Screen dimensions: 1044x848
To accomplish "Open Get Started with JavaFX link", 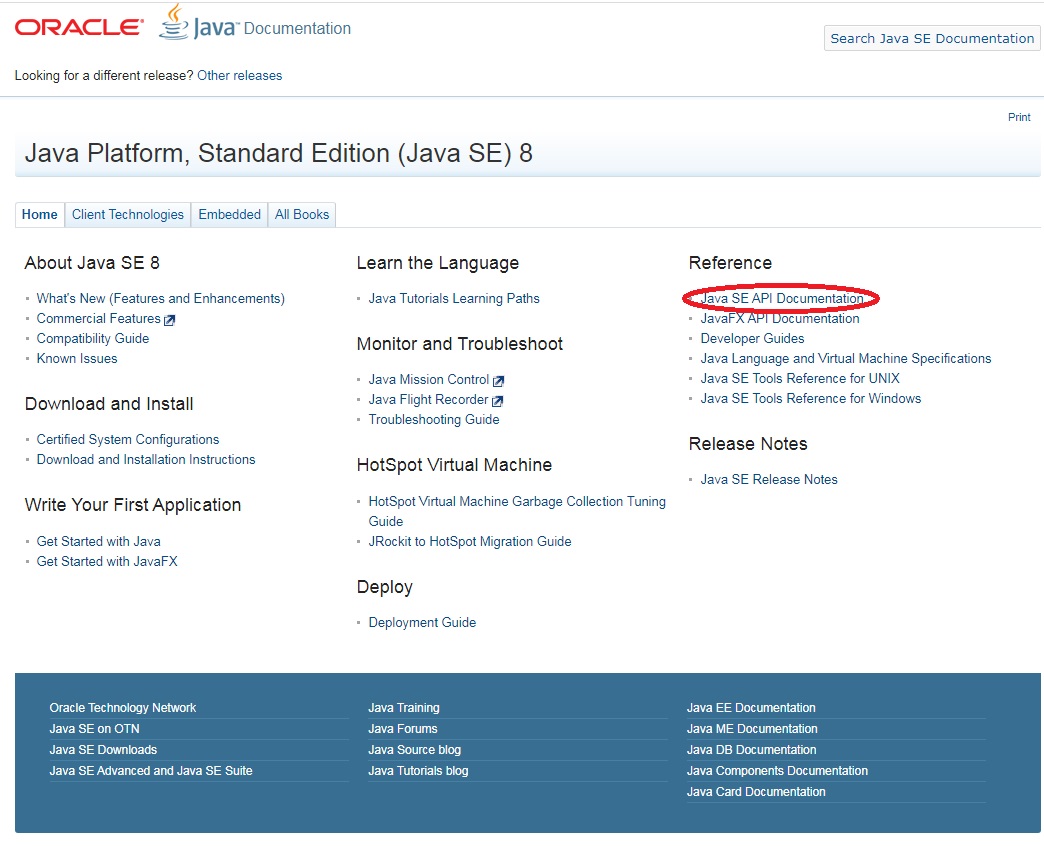I will click(x=107, y=562).
